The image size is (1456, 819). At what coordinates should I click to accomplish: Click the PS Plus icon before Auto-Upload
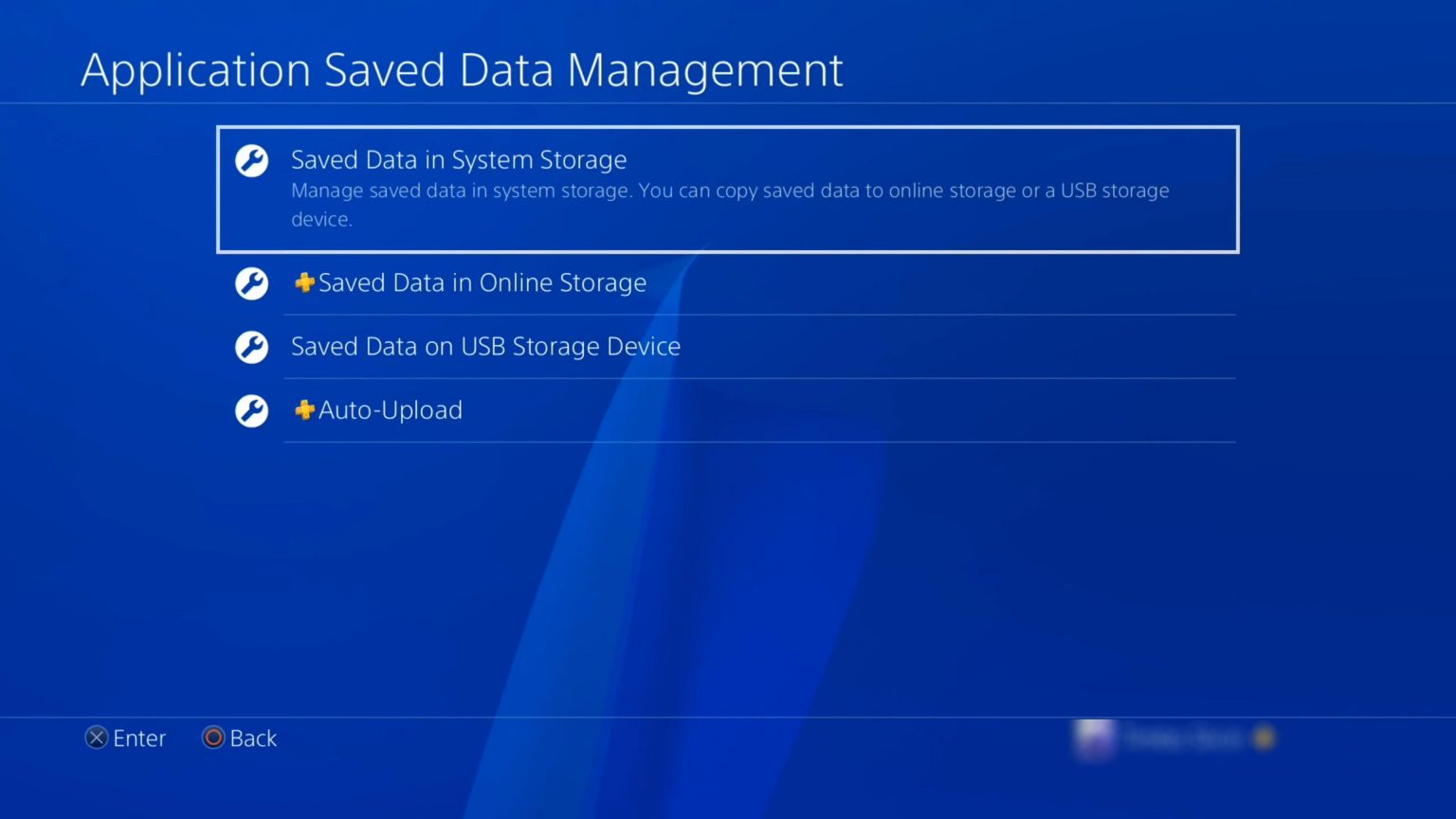[303, 410]
